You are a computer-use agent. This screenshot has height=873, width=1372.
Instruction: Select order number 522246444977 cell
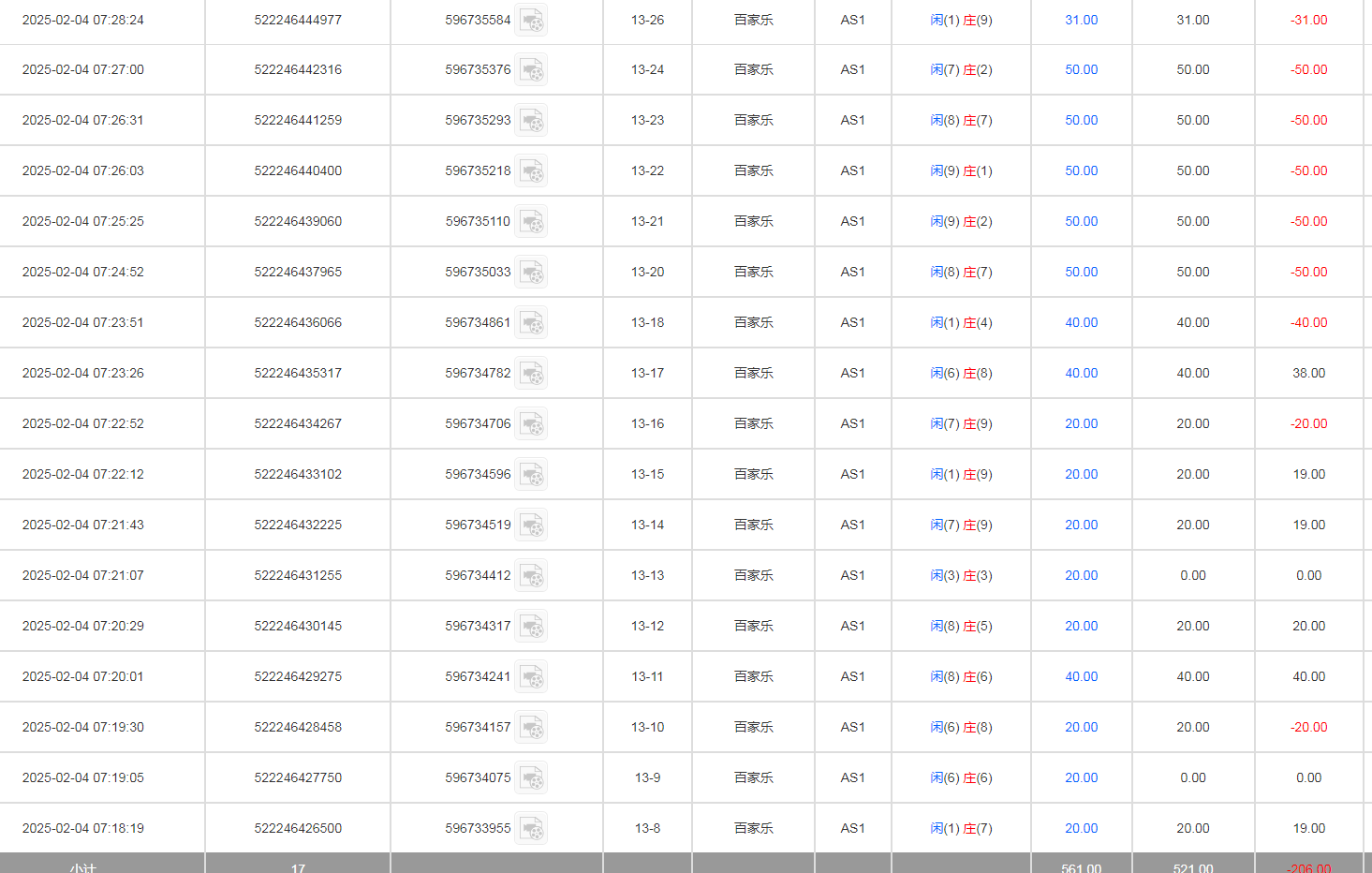pyautogui.click(x=298, y=20)
